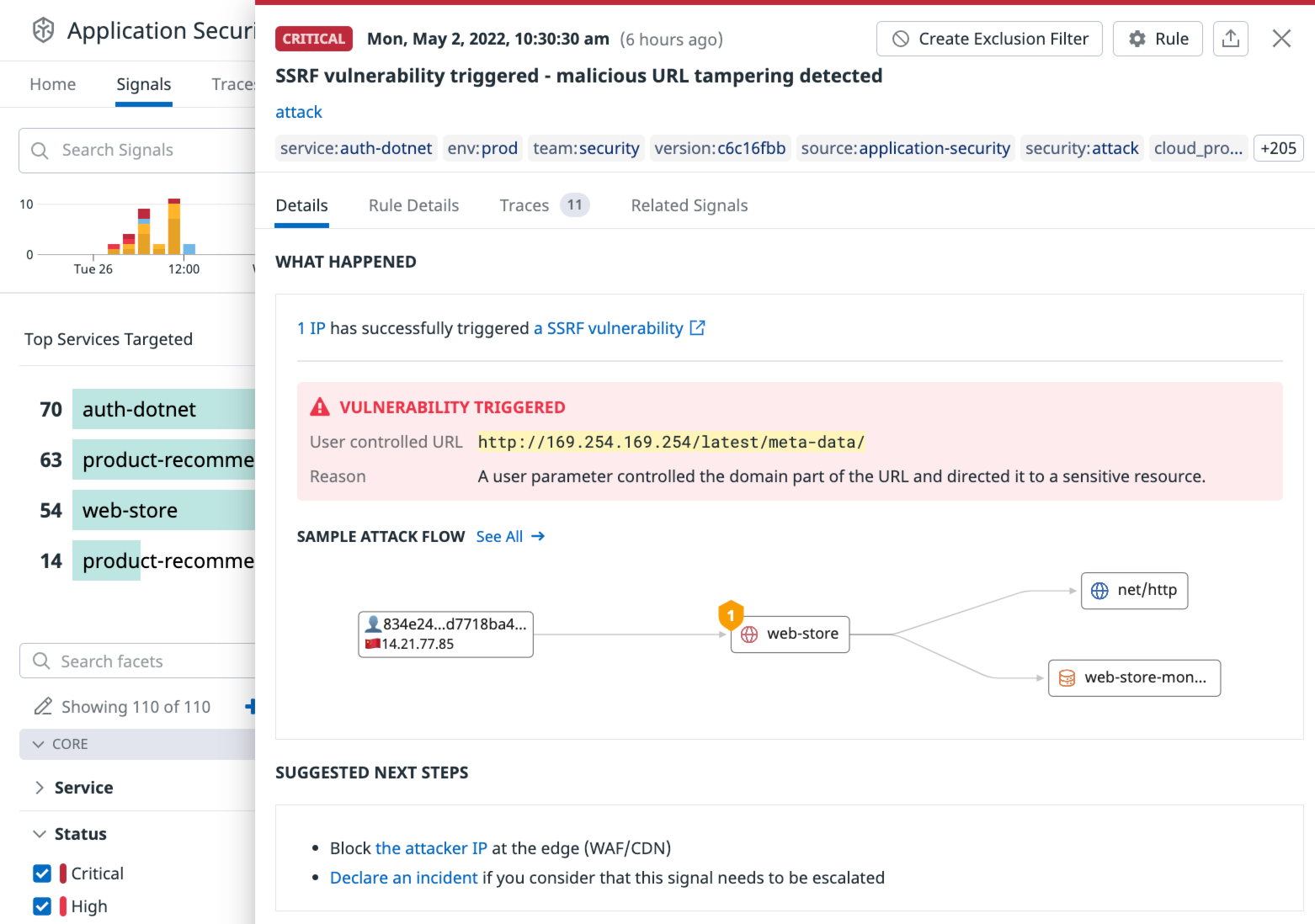Click the orange shield badge on web-store

[x=731, y=615]
